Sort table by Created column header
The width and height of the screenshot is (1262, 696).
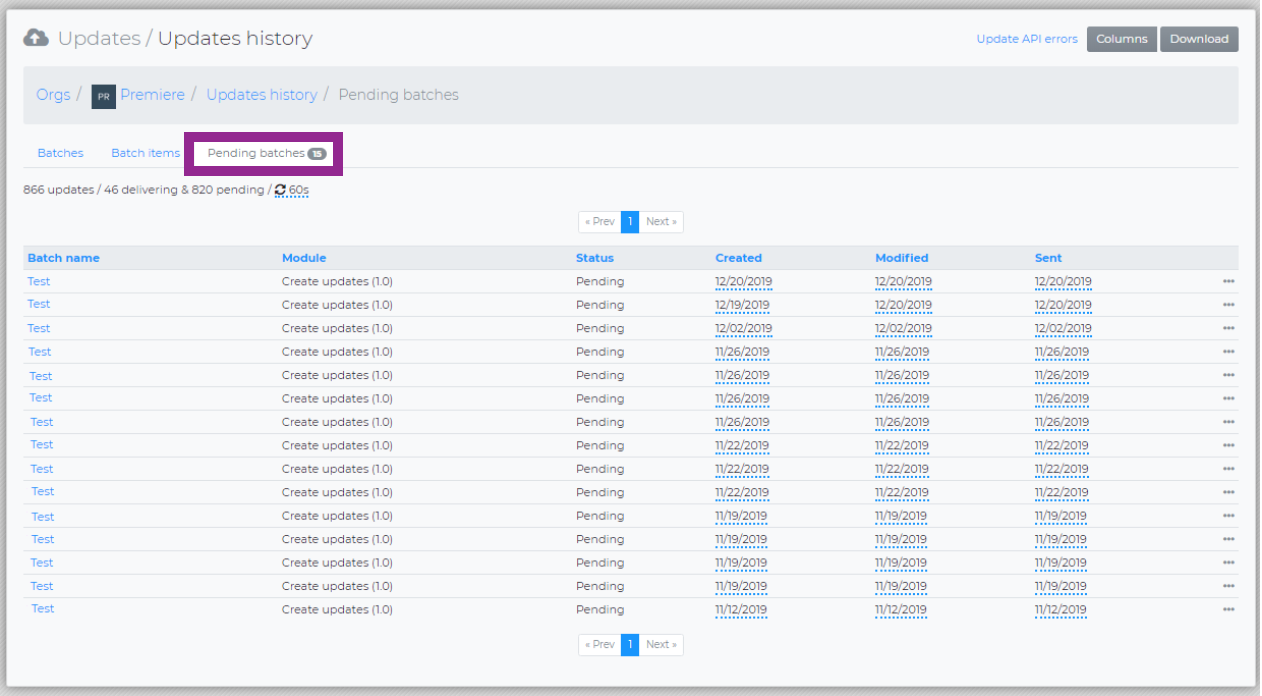point(738,258)
